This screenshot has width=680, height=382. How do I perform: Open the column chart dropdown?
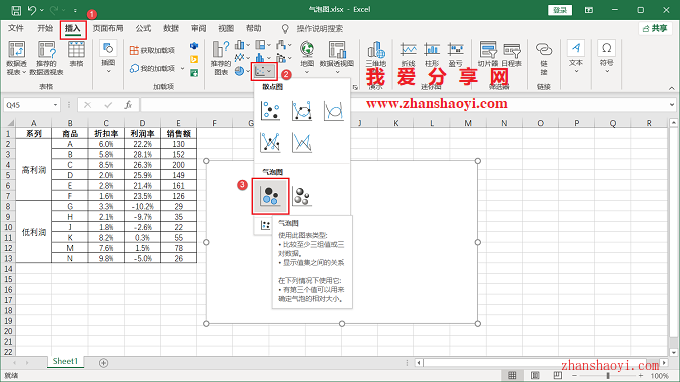(x=242, y=45)
